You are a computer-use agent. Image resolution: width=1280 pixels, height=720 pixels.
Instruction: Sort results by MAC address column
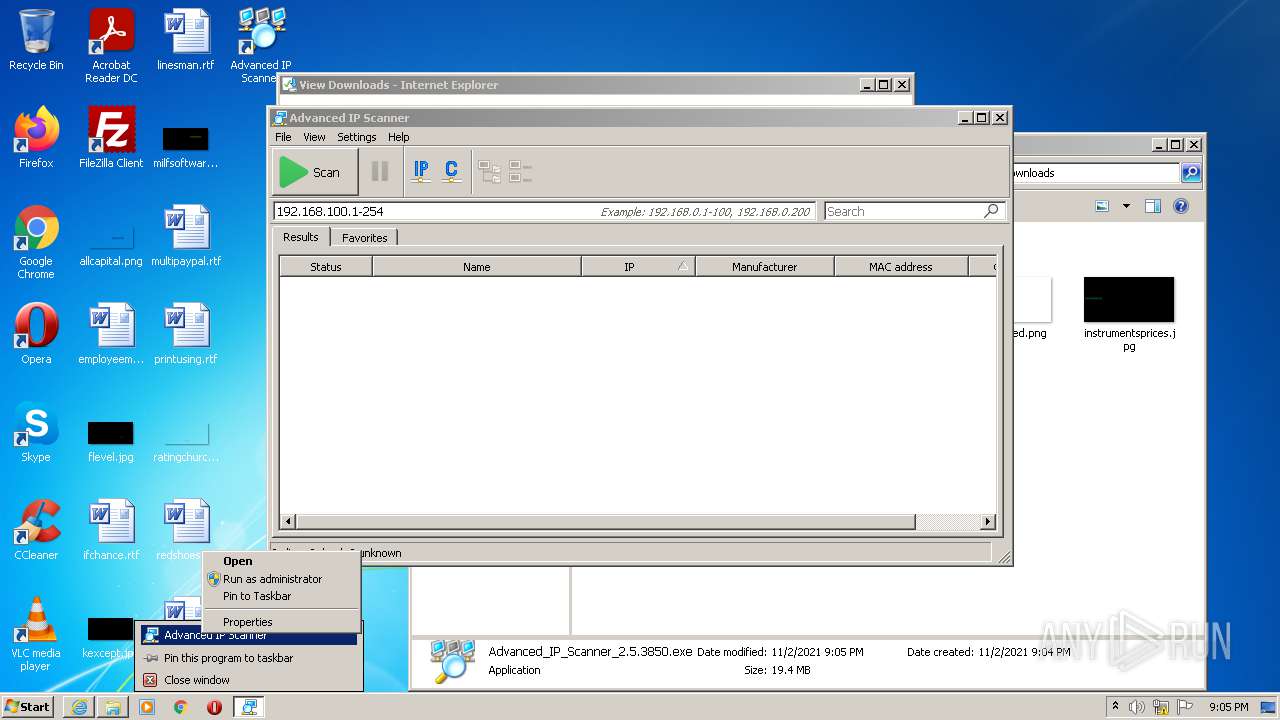pos(901,267)
